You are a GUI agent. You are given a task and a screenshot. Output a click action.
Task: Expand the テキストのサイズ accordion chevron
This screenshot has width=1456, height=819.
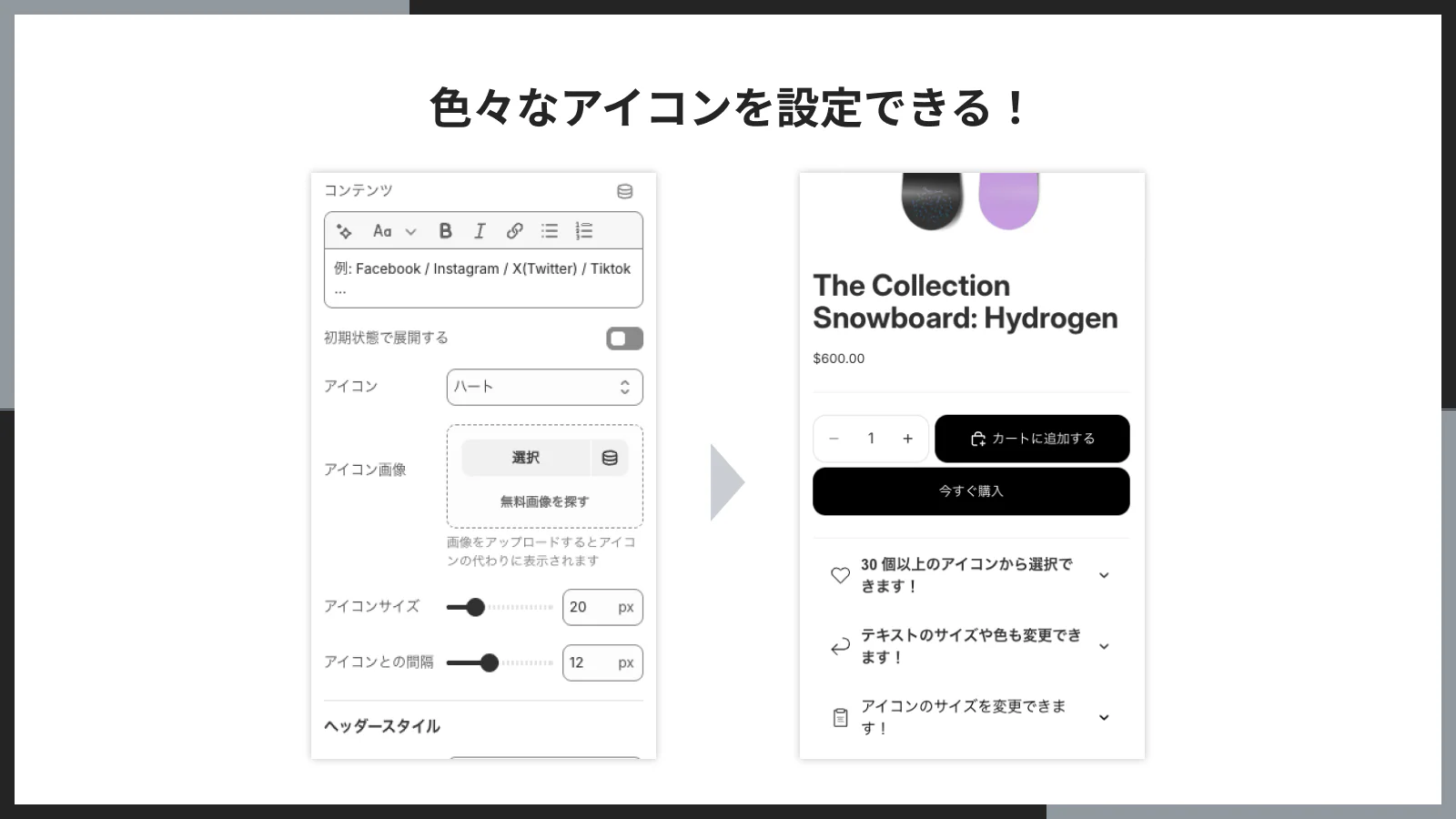pyautogui.click(x=1104, y=646)
